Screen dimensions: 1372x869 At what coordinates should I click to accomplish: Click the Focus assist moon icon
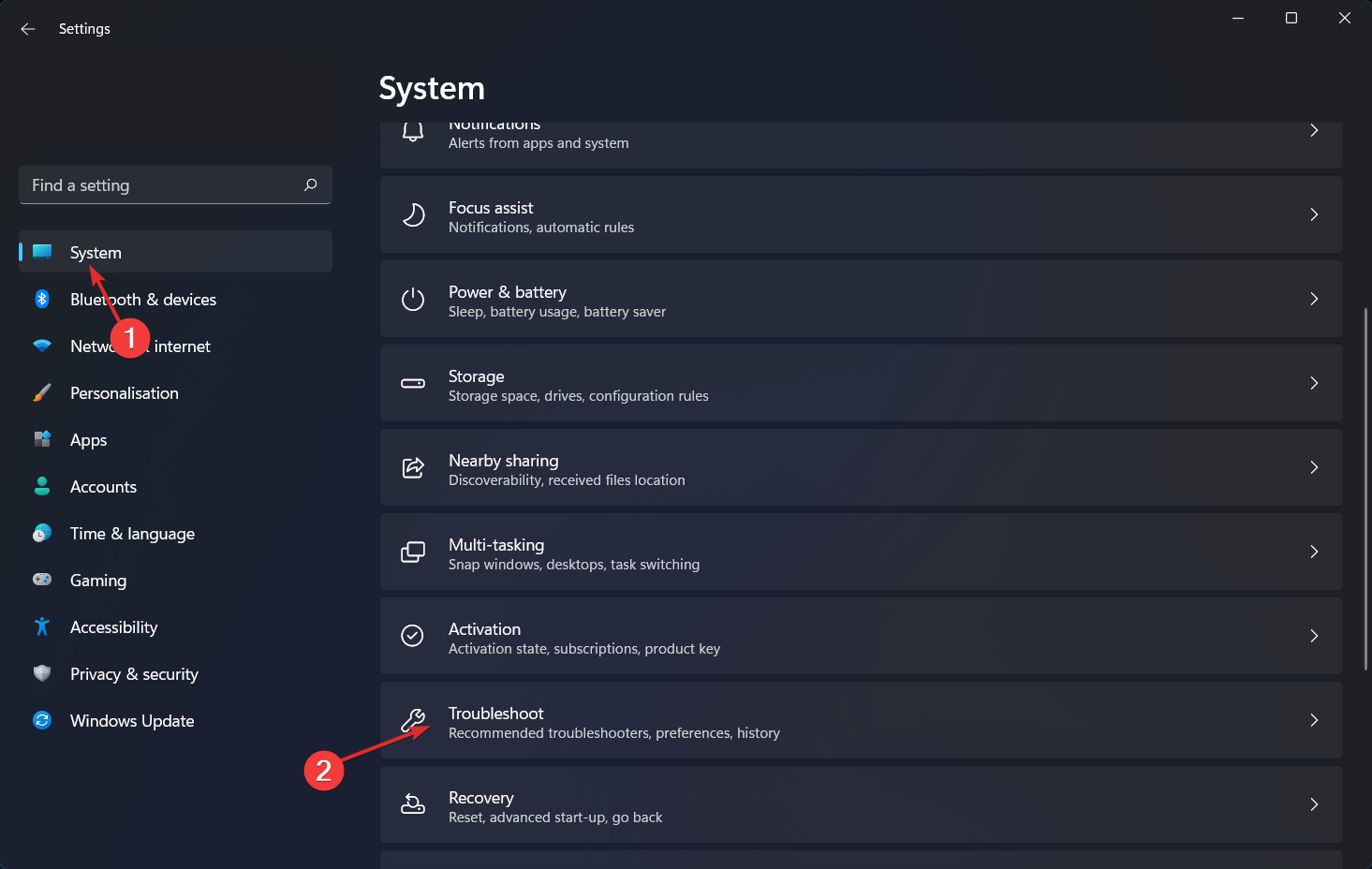pyautogui.click(x=413, y=215)
